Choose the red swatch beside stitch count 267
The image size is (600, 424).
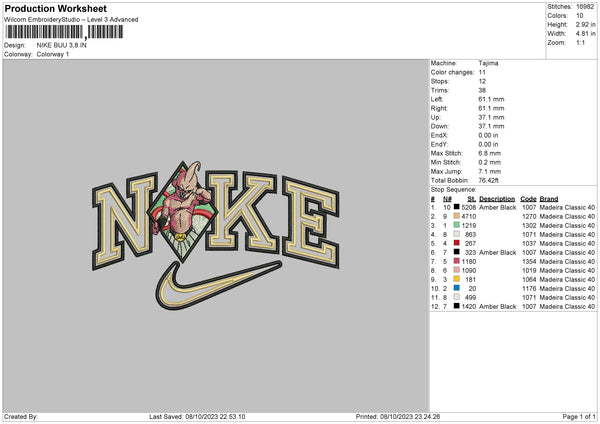[457, 243]
